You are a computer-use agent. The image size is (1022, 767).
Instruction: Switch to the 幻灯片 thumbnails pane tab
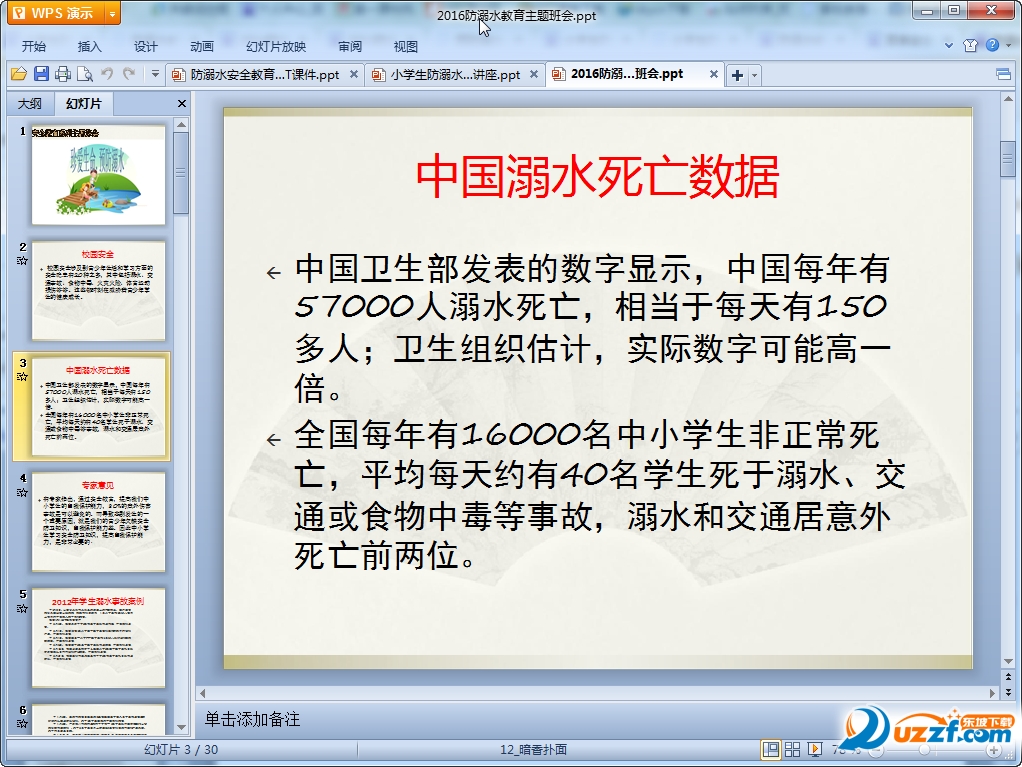84,104
